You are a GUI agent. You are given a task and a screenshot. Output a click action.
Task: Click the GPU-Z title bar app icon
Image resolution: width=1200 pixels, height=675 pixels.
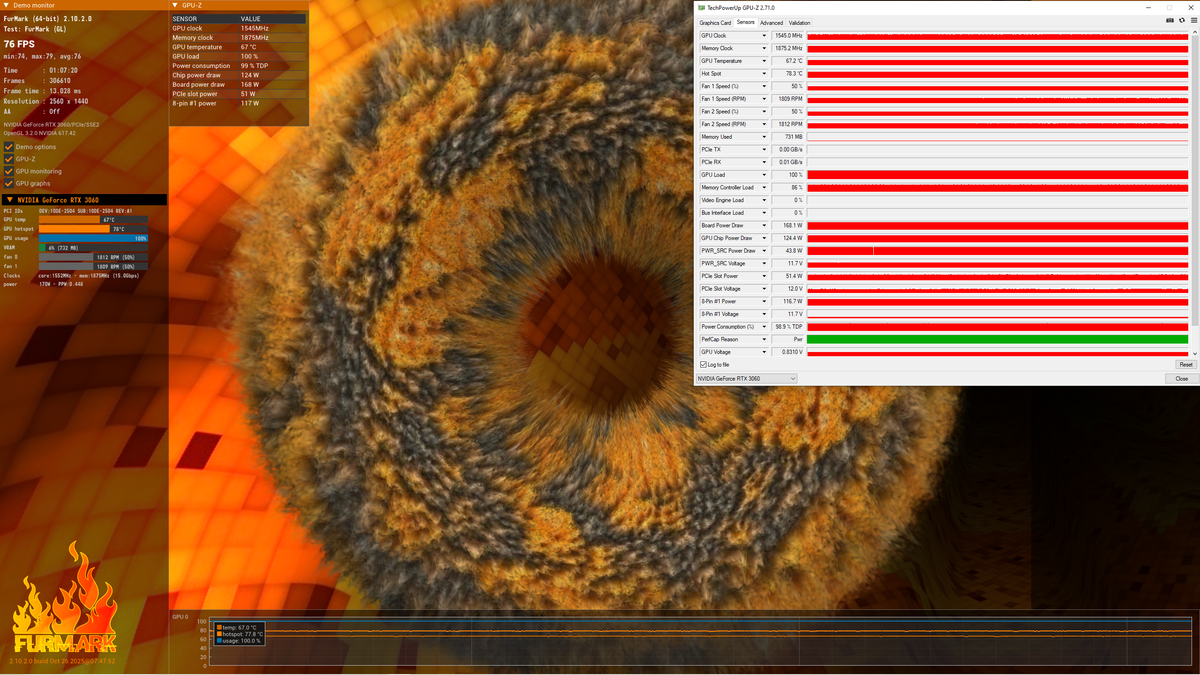(x=702, y=8)
